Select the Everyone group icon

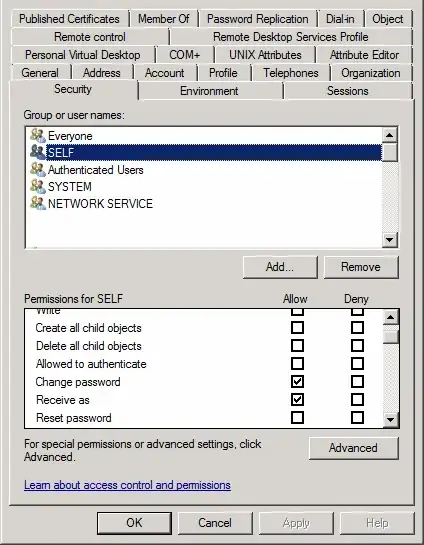pyautogui.click(x=38, y=136)
